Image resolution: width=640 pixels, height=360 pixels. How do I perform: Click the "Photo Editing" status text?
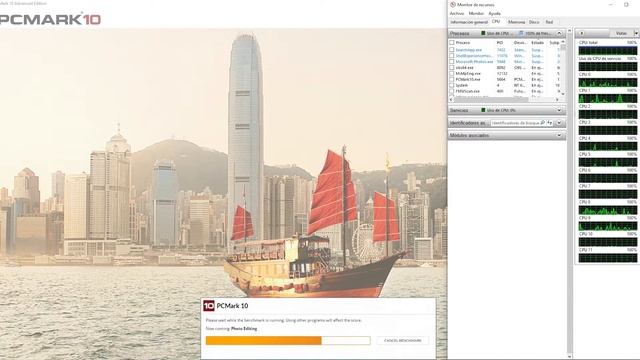tap(244, 329)
